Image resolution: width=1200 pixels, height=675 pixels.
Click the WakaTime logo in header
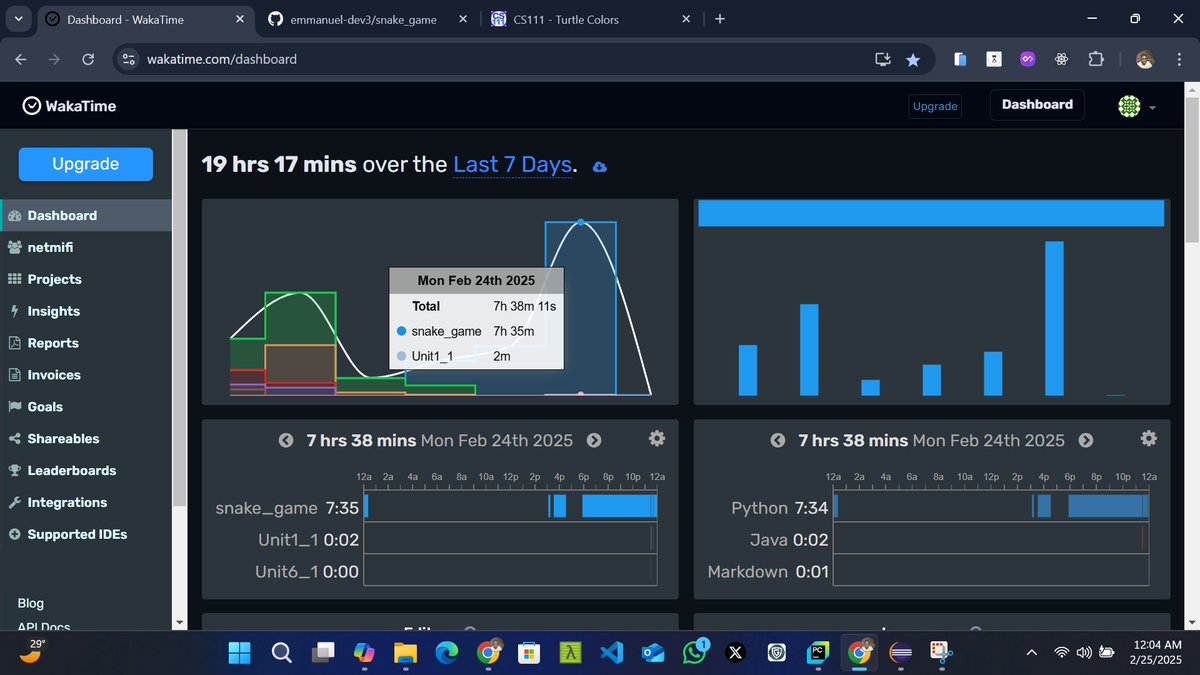pyautogui.click(x=69, y=105)
